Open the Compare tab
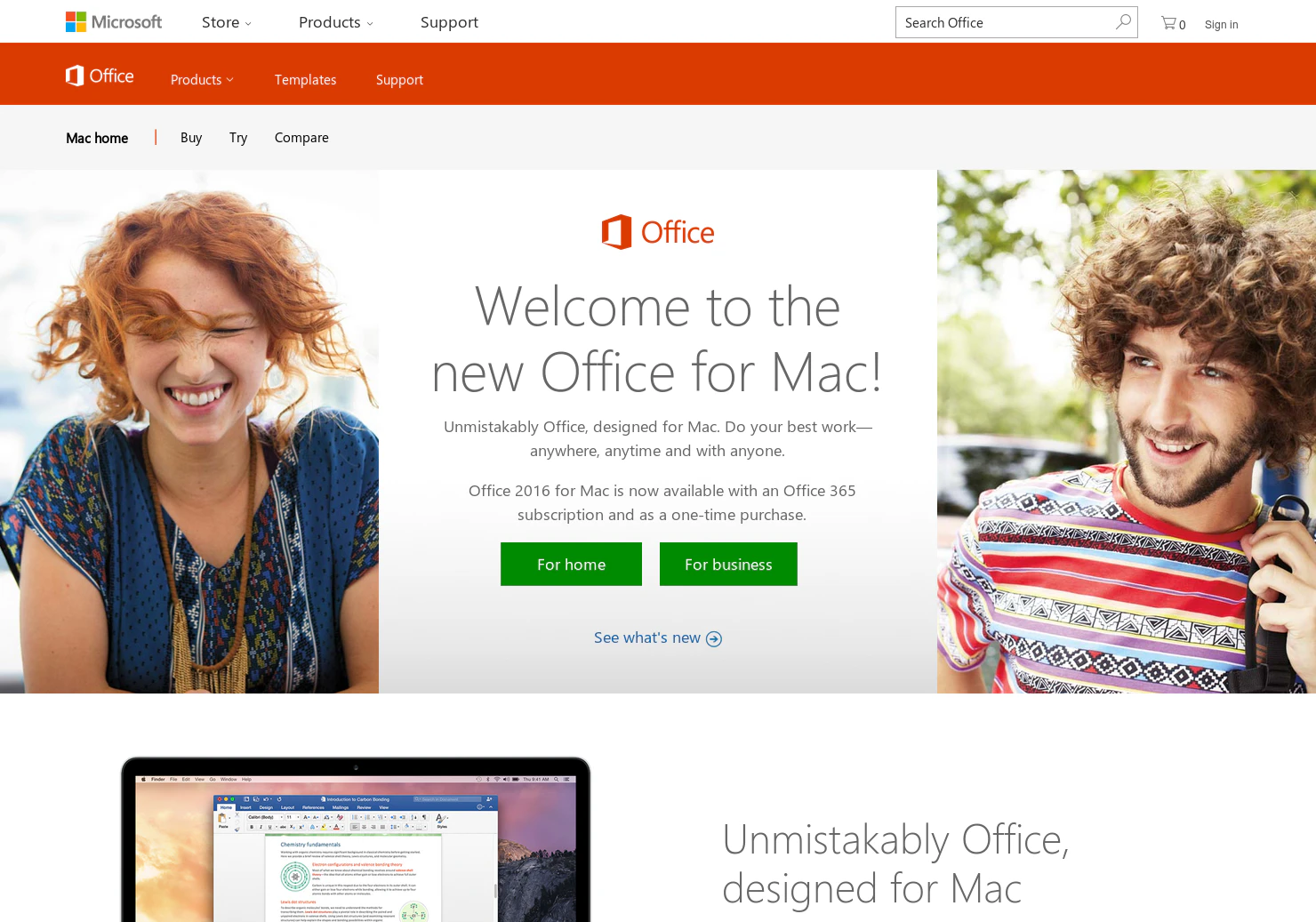Screen dimensions: 1316x922 tap(301, 137)
